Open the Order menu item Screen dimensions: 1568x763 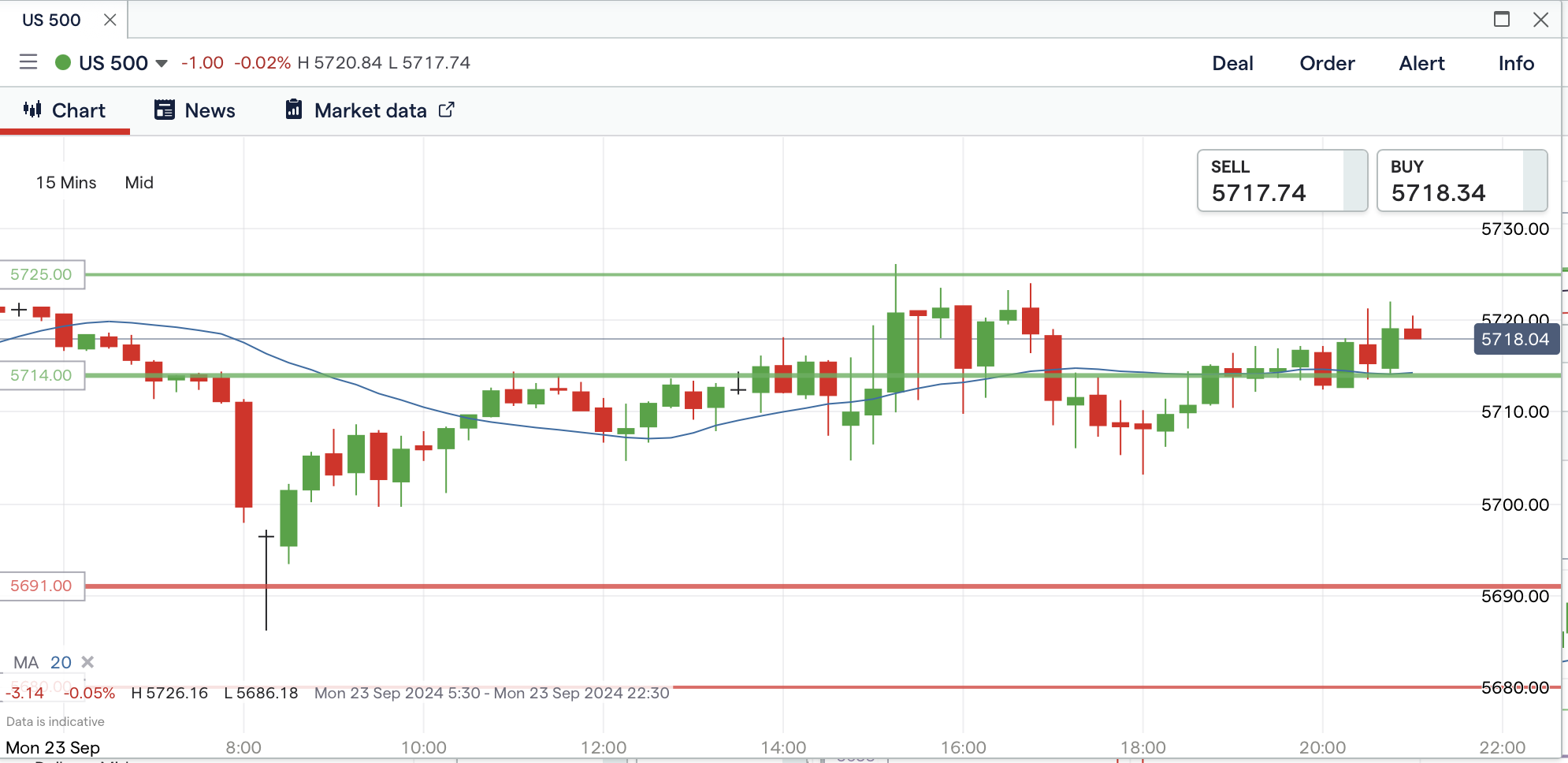pos(1327,63)
